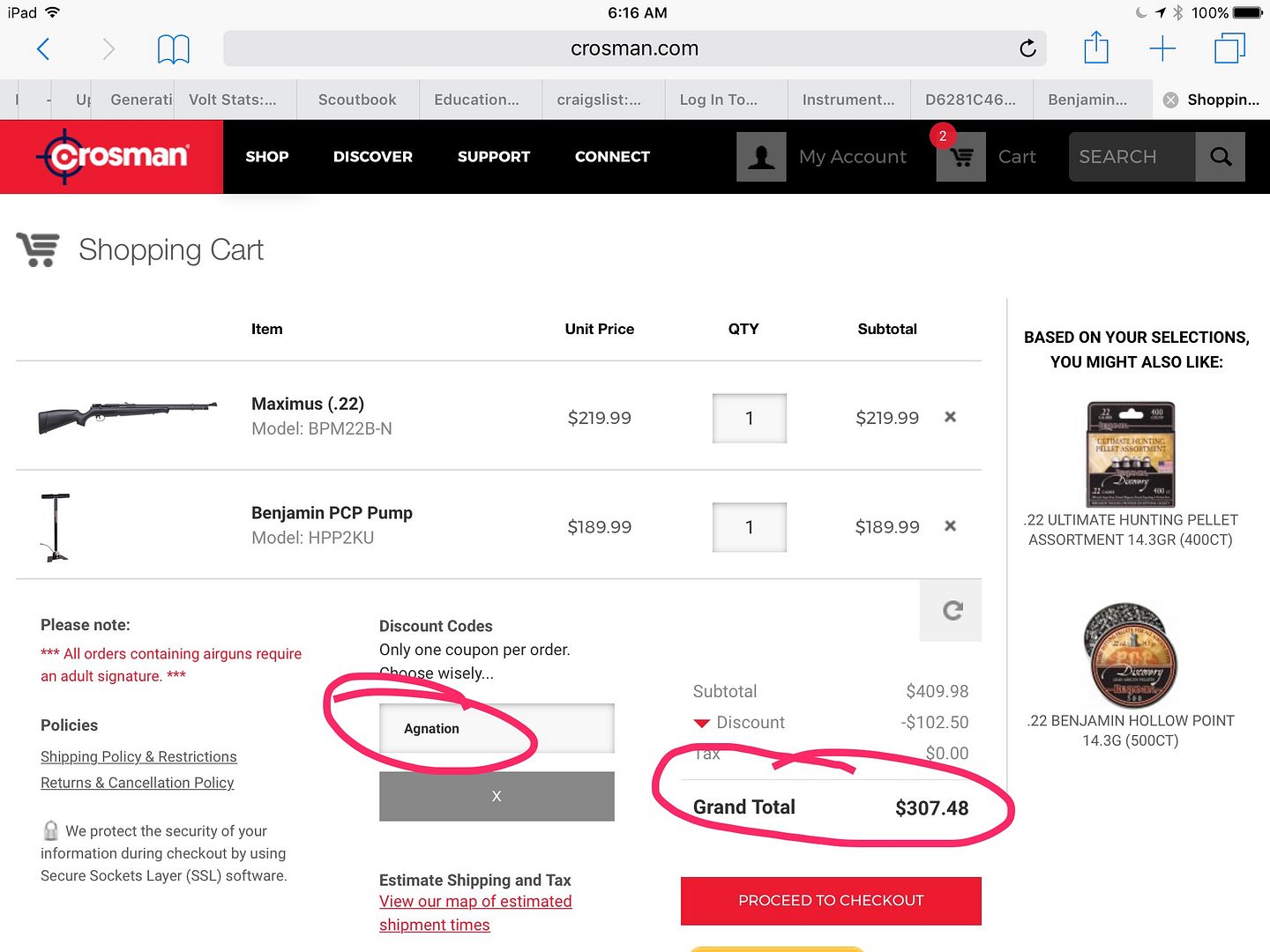Click the crosman.com address bar

[634, 48]
